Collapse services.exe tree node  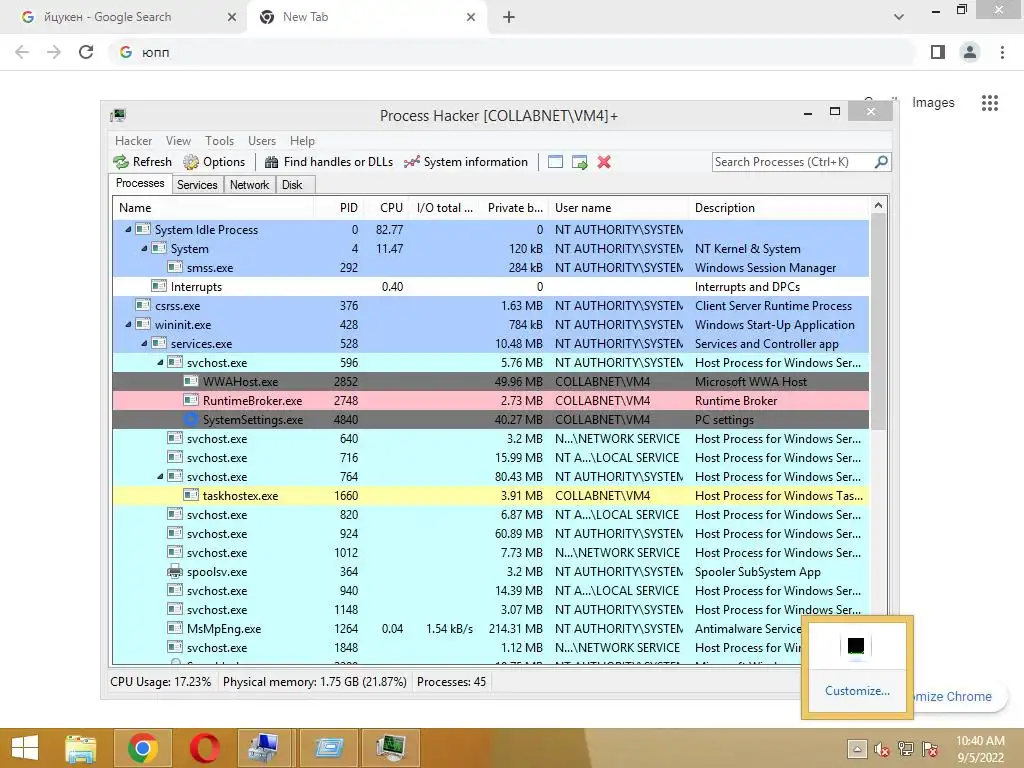click(x=144, y=344)
